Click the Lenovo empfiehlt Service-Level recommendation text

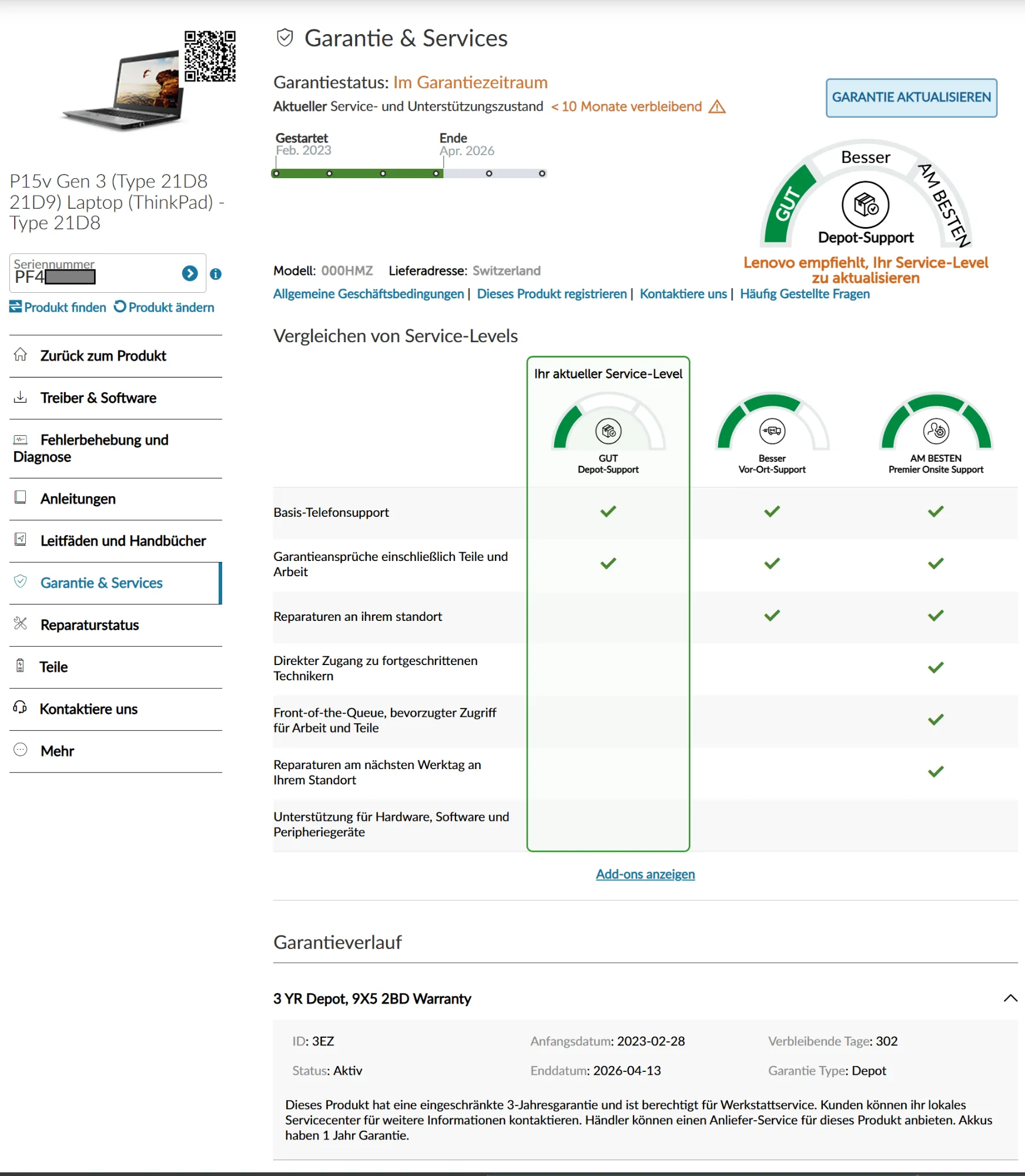point(866,270)
